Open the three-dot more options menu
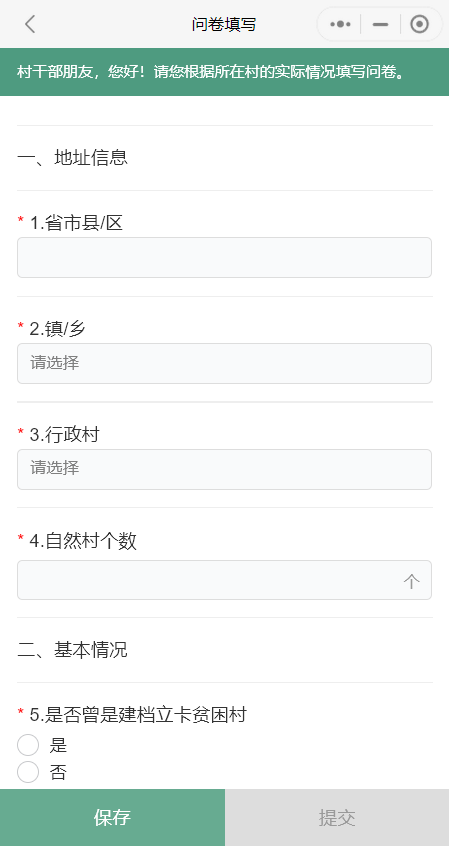Image resolution: width=449 pixels, height=846 pixels. [x=340, y=24]
